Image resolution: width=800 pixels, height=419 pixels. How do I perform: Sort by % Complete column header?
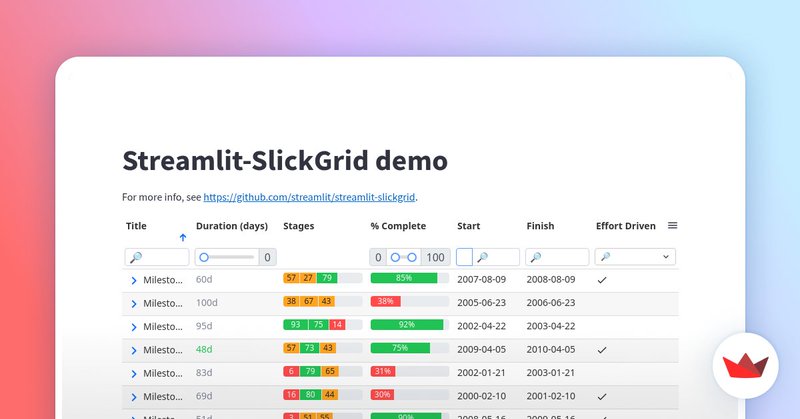[398, 226]
